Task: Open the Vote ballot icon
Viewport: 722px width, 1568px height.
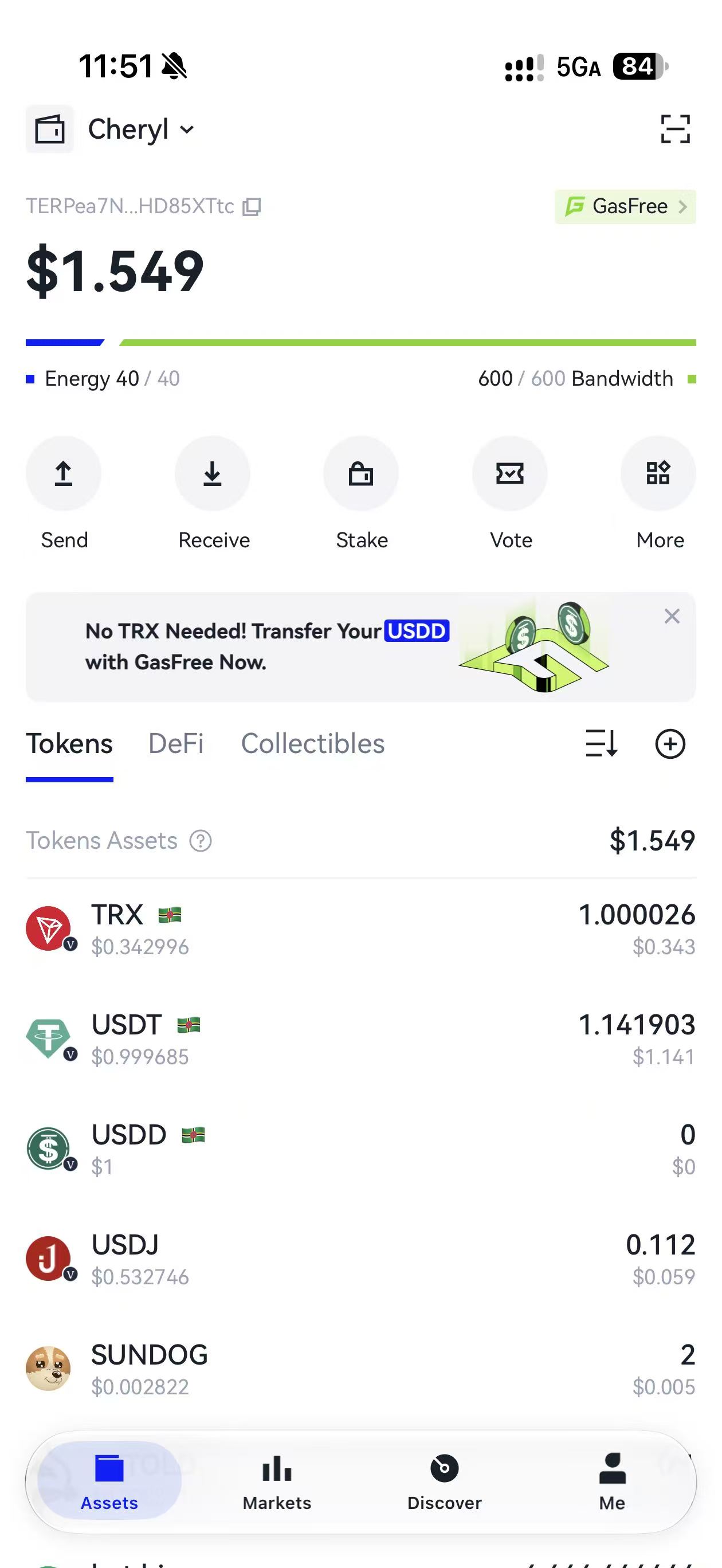Action: click(x=509, y=473)
